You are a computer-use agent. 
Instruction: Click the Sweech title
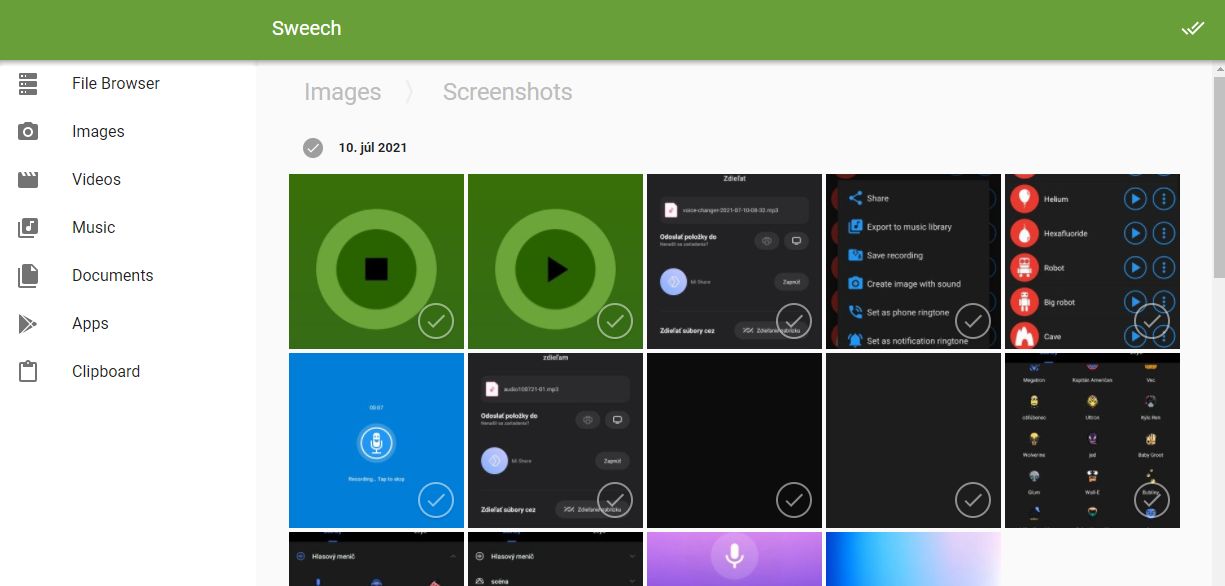(x=306, y=28)
